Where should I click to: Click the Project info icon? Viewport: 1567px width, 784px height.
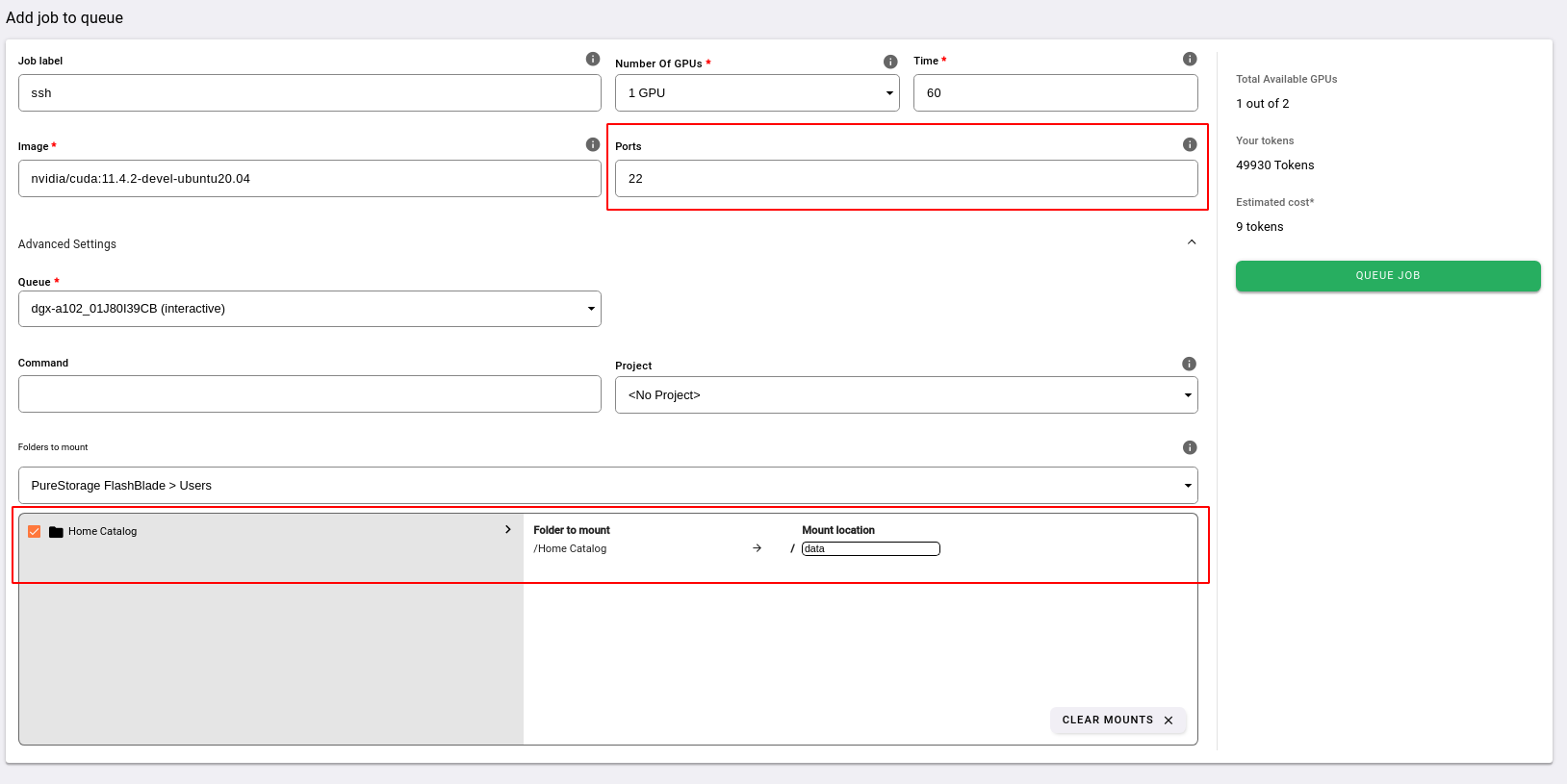[1189, 364]
